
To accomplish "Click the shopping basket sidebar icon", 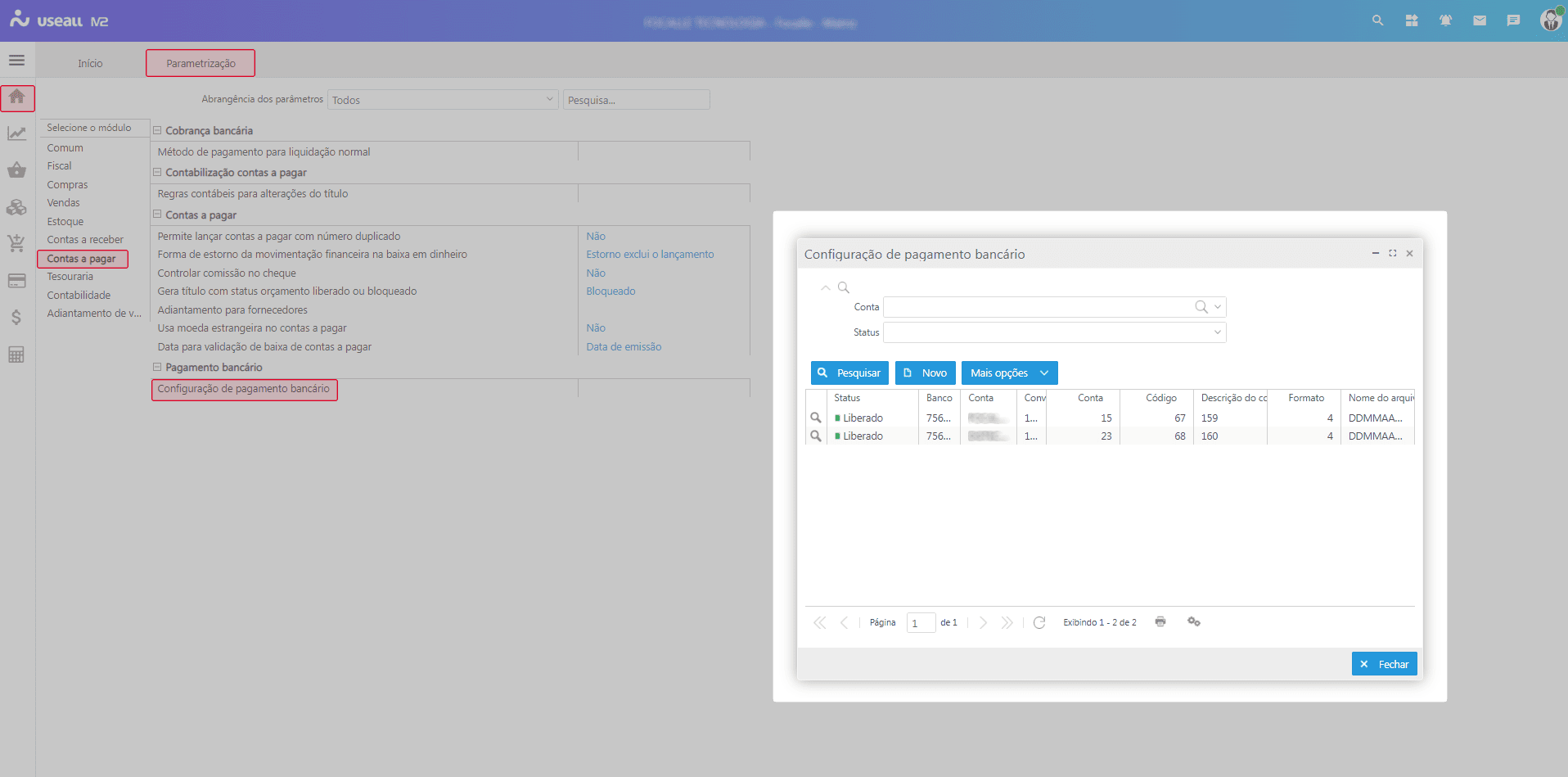I will (x=16, y=170).
